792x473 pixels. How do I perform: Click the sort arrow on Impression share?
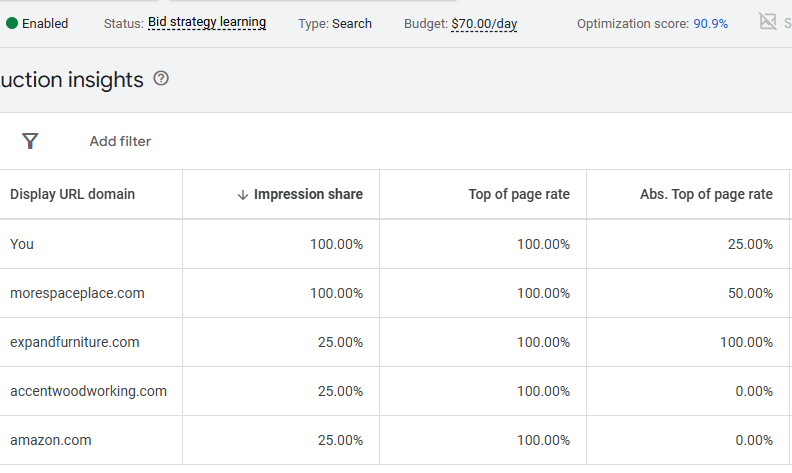tap(242, 195)
